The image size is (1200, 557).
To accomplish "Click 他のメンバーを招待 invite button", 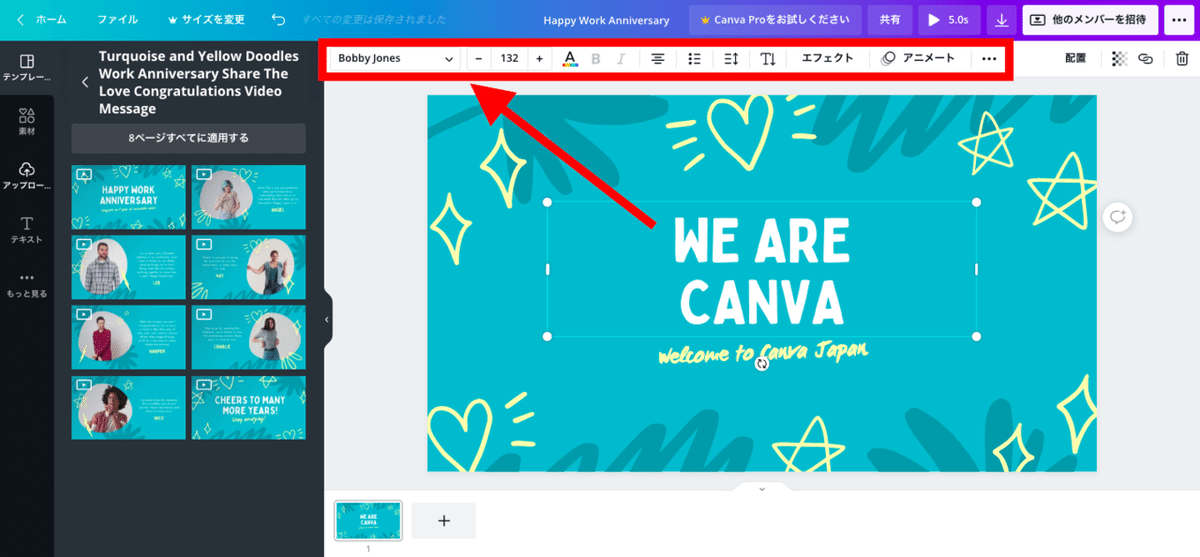I will point(1090,20).
